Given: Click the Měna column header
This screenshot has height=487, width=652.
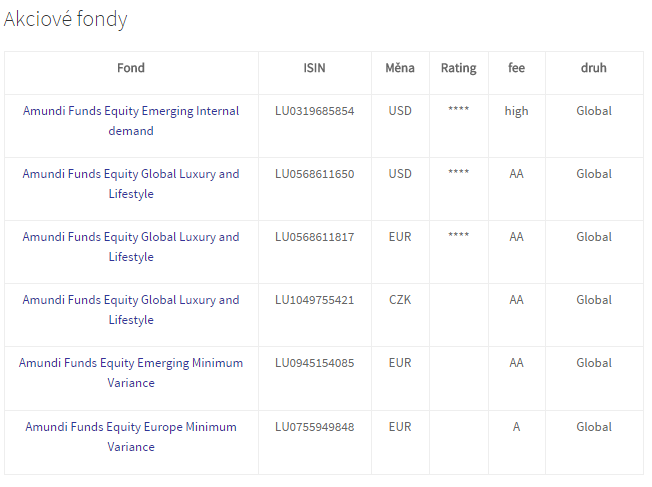Looking at the screenshot, I should tap(400, 68).
